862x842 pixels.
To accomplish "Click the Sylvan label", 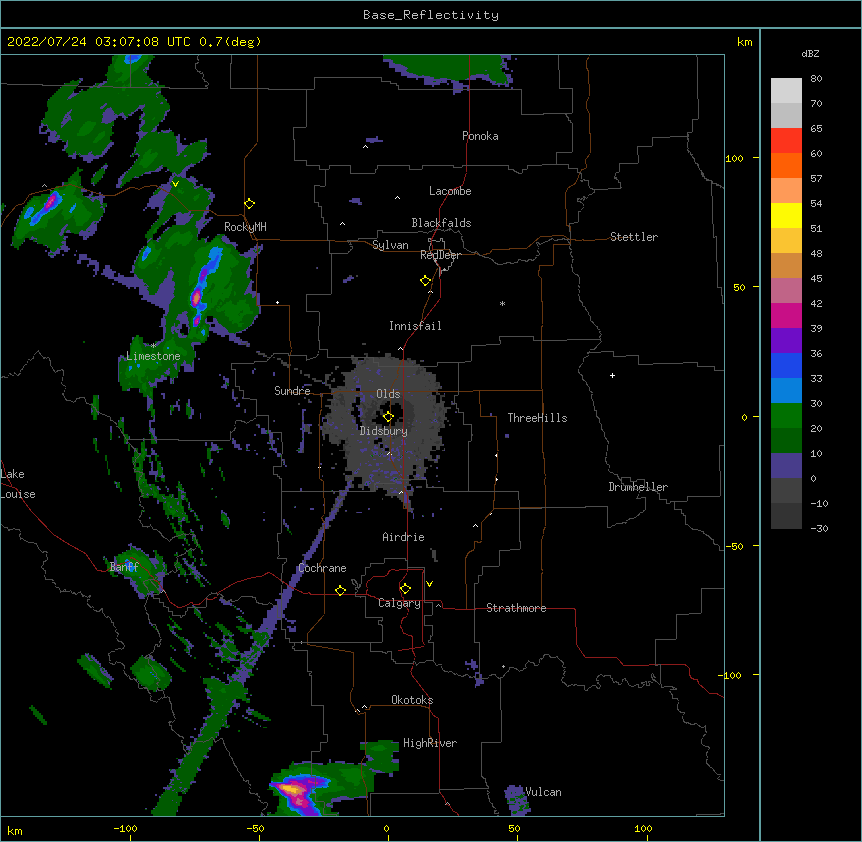I will point(390,245).
